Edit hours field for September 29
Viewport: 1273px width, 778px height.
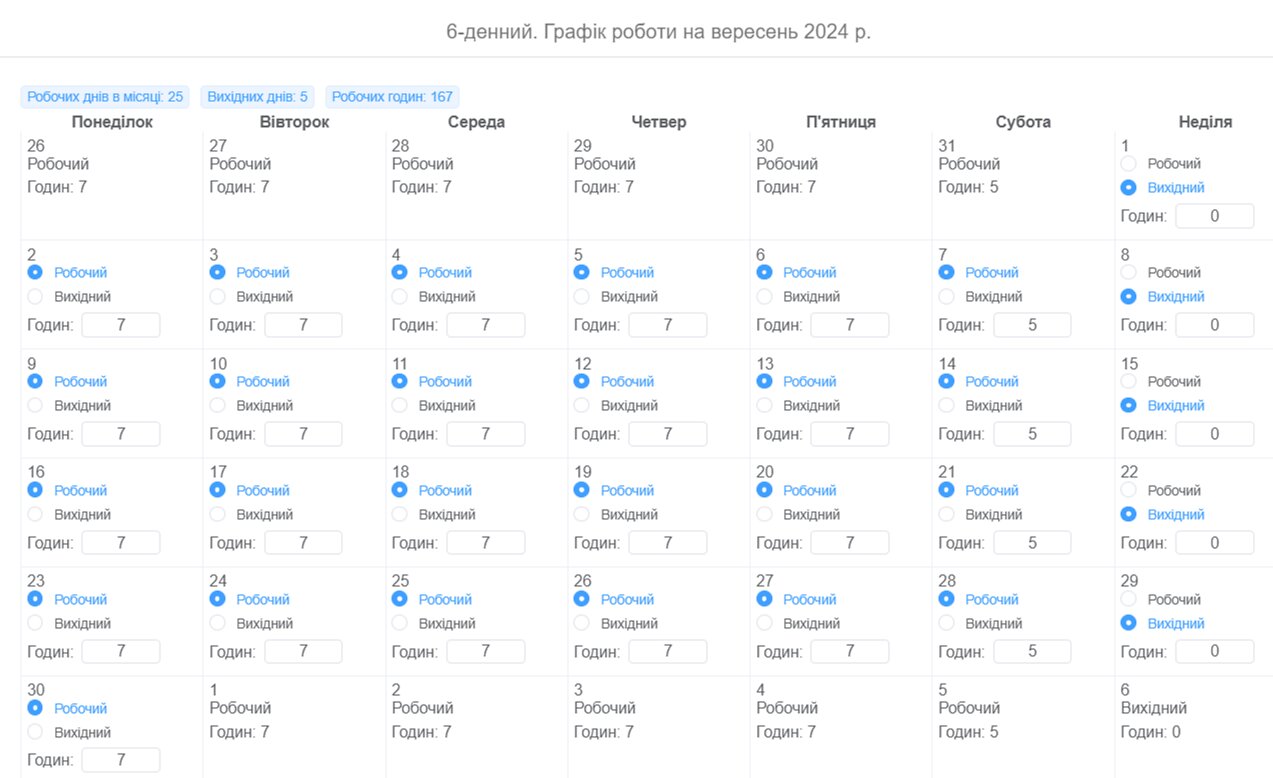point(1214,652)
